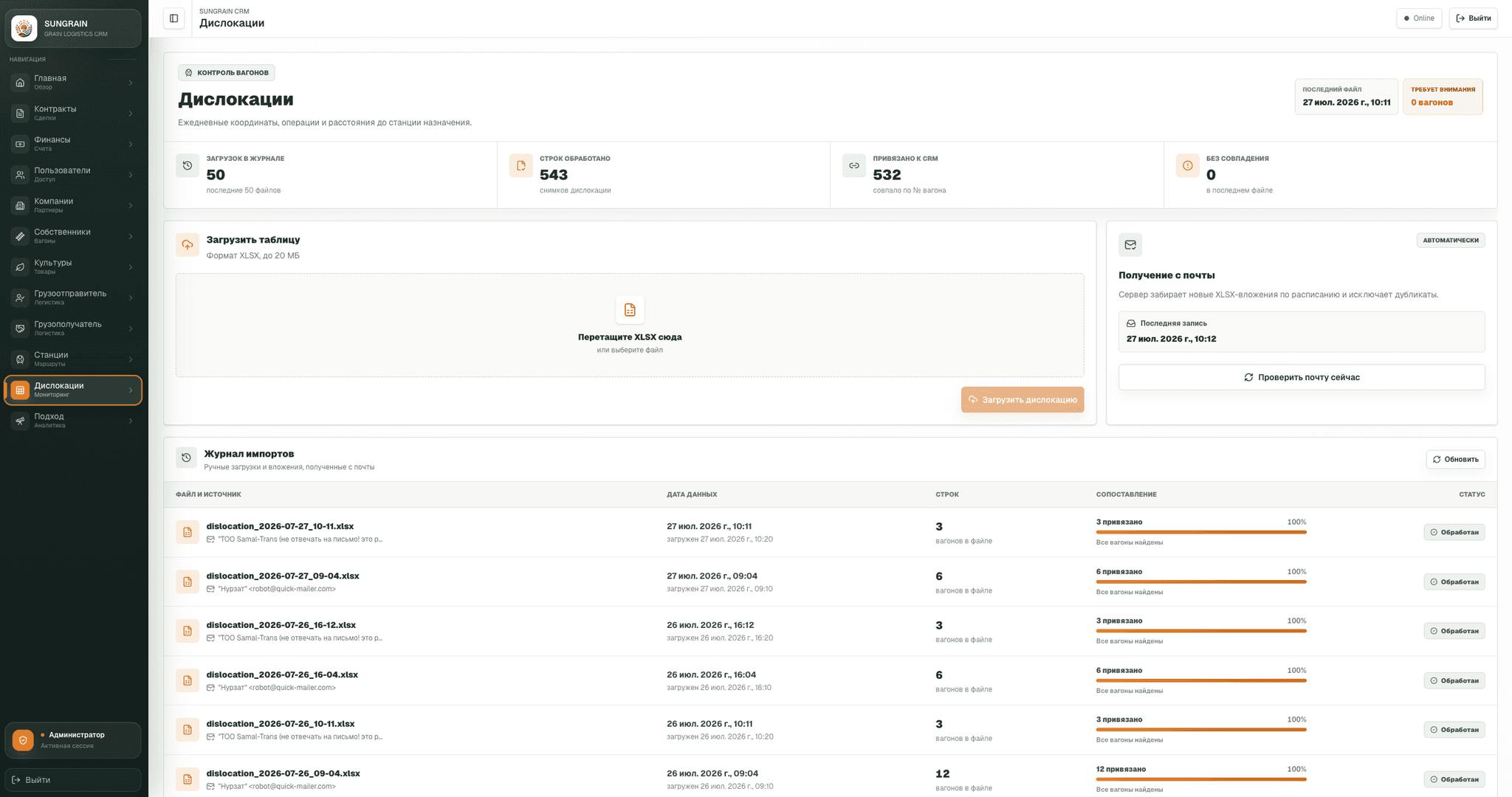This screenshot has width=1512, height=797.
Task: Click the Культуры leaf icon
Action: tap(20, 267)
